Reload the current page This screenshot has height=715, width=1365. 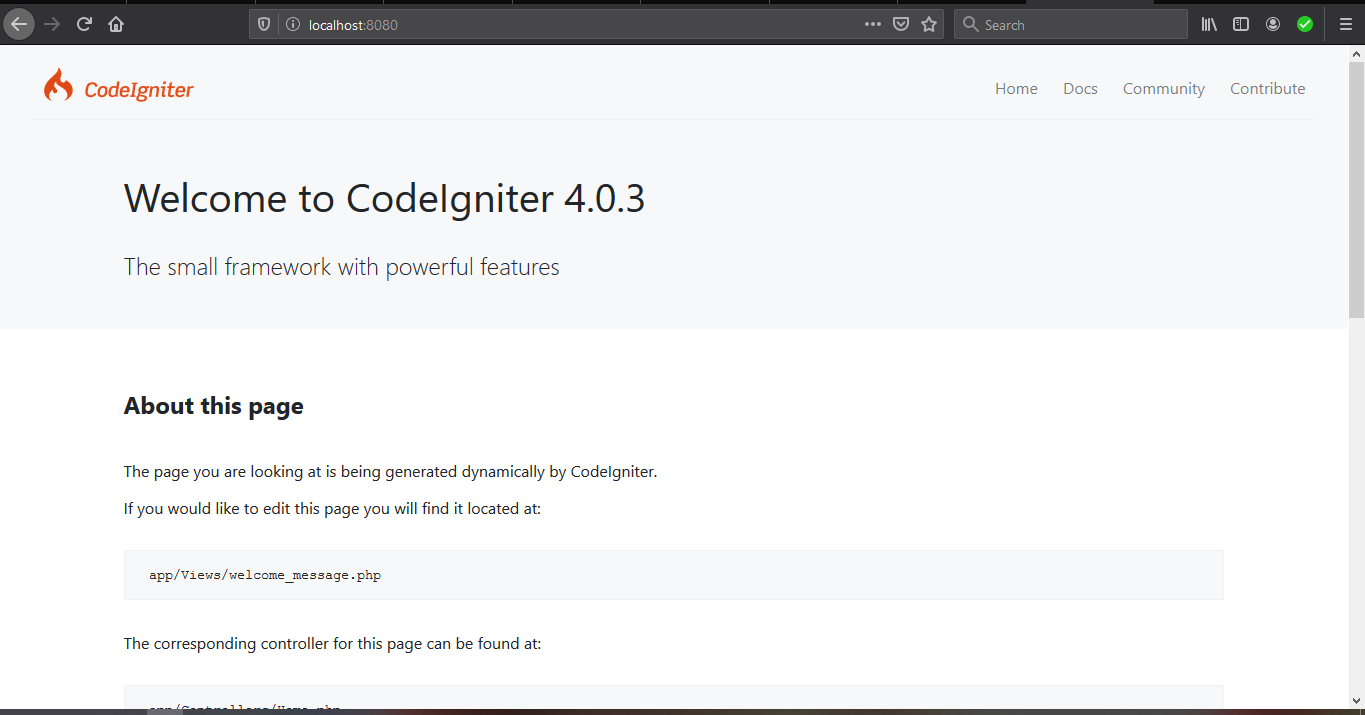pyautogui.click(x=83, y=24)
